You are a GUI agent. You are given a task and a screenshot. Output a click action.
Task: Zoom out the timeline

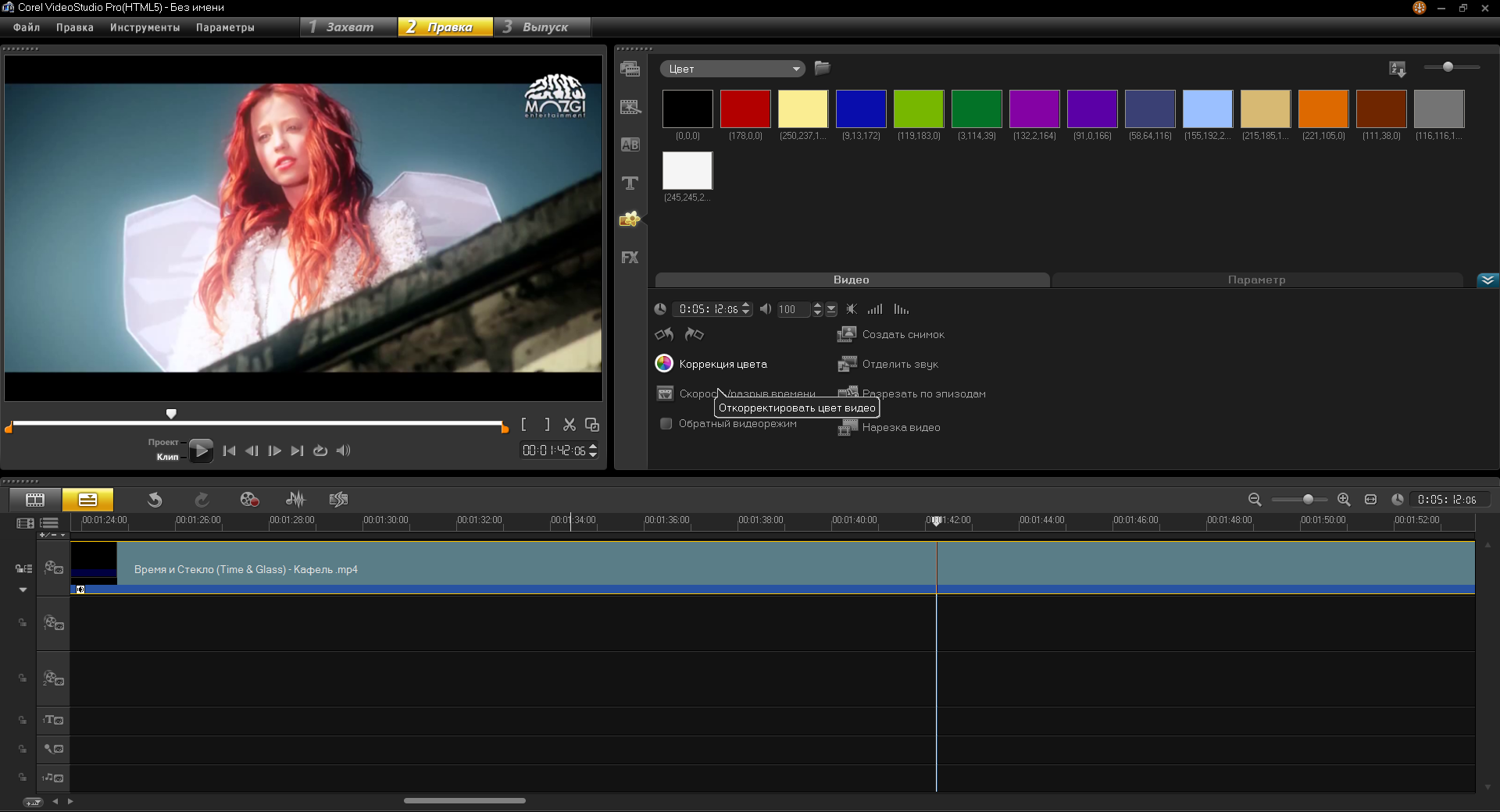(1255, 500)
